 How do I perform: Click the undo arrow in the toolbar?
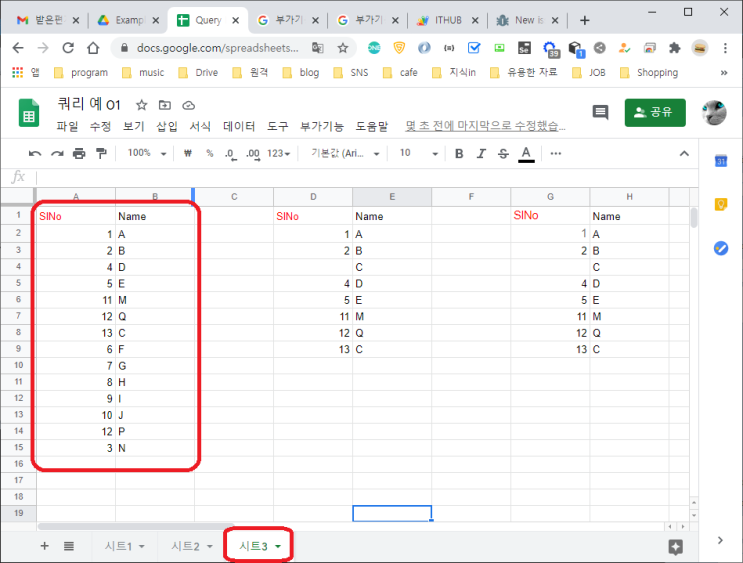point(35,154)
